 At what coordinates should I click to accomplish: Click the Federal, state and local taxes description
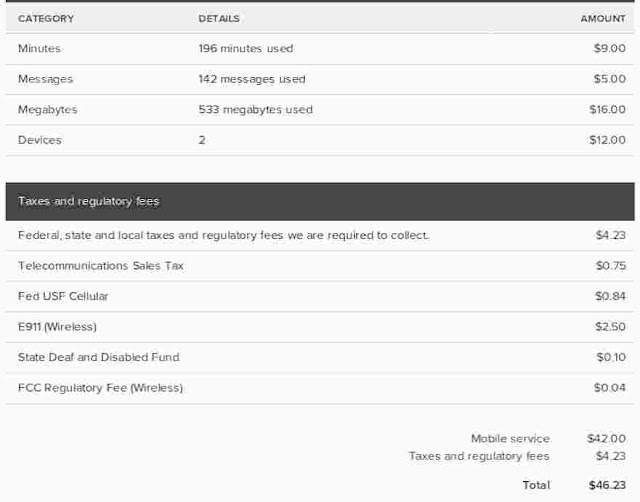point(223,235)
